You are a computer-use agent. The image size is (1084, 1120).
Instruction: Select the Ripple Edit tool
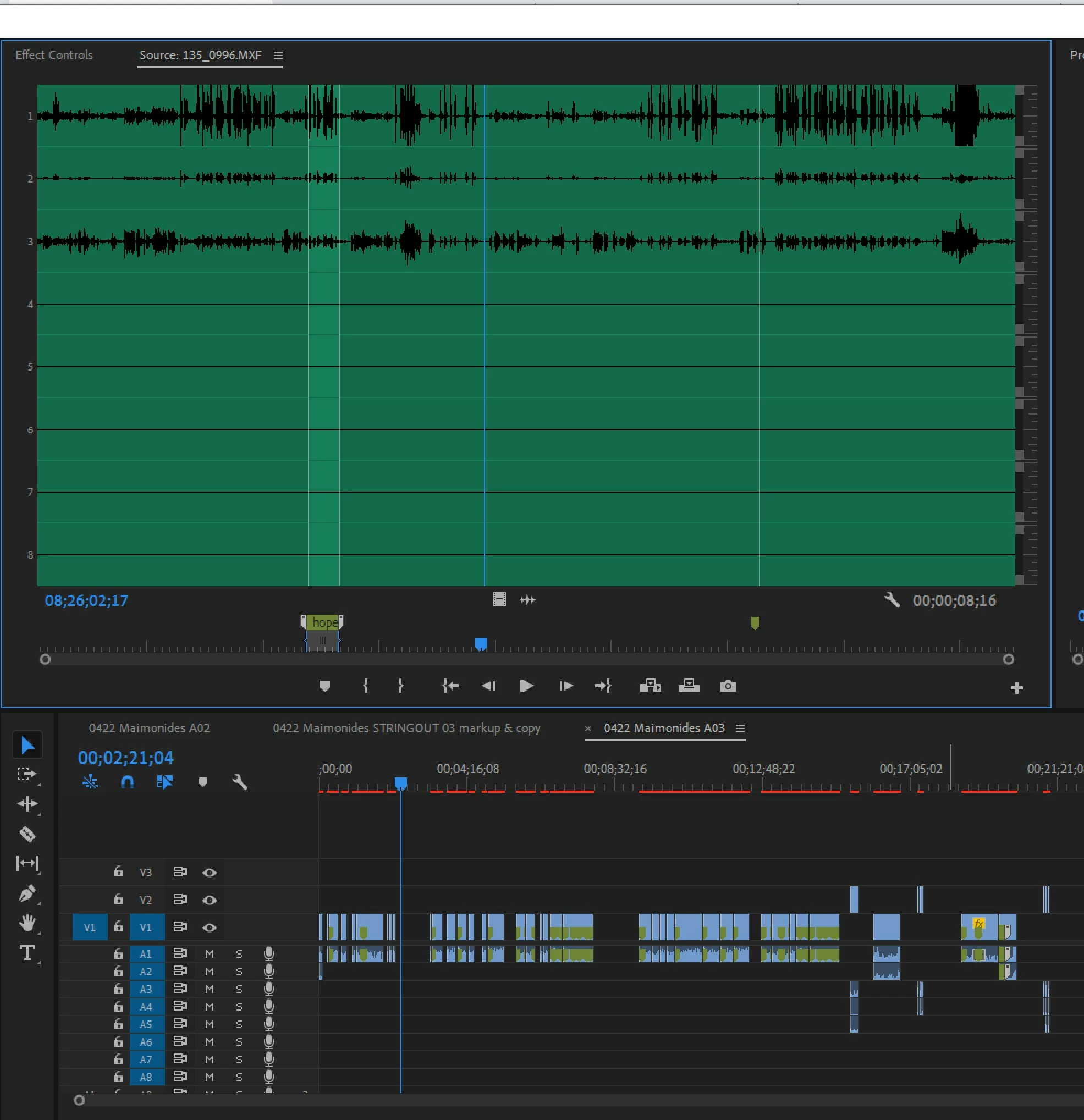(x=27, y=804)
